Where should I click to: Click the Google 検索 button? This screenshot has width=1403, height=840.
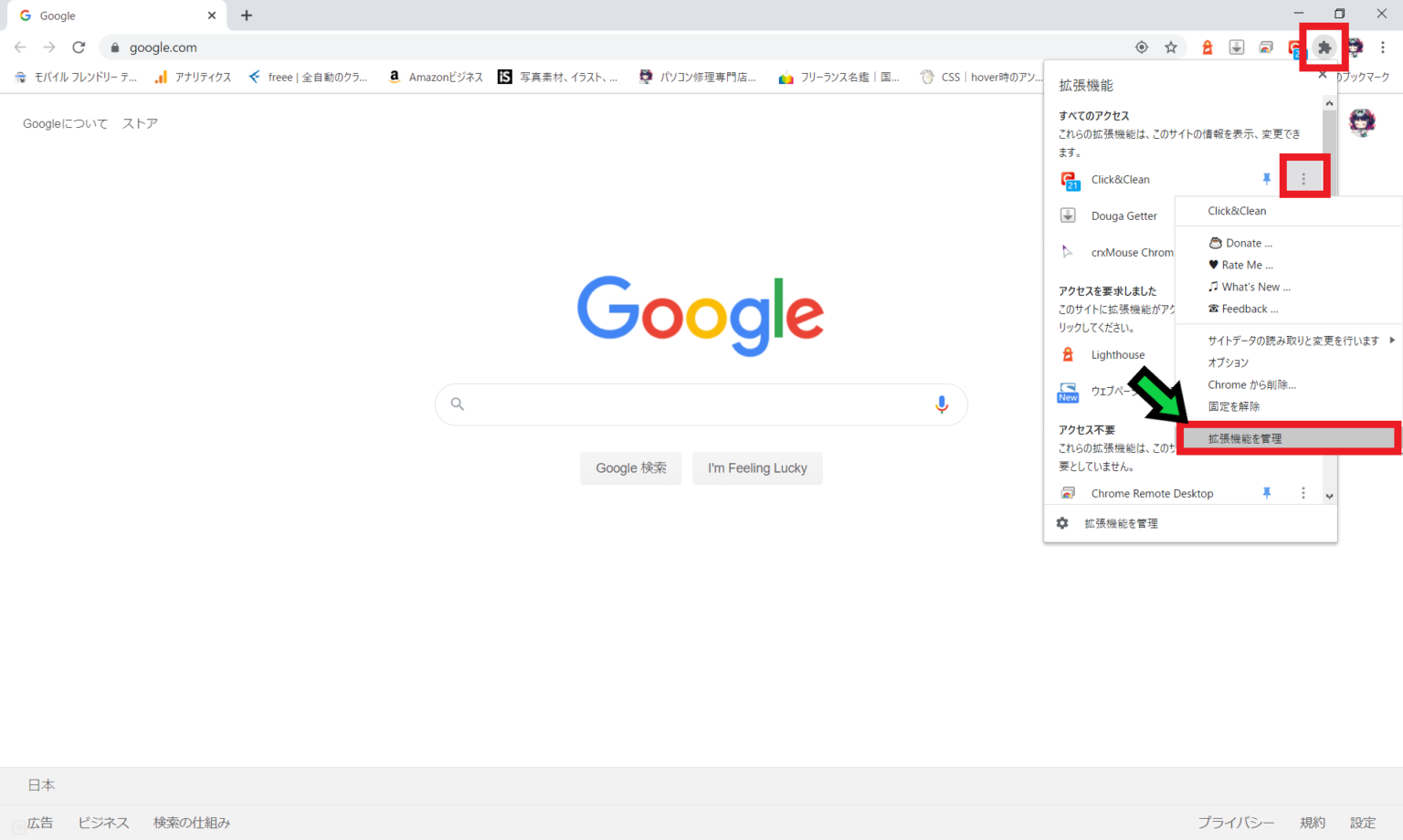[631, 468]
